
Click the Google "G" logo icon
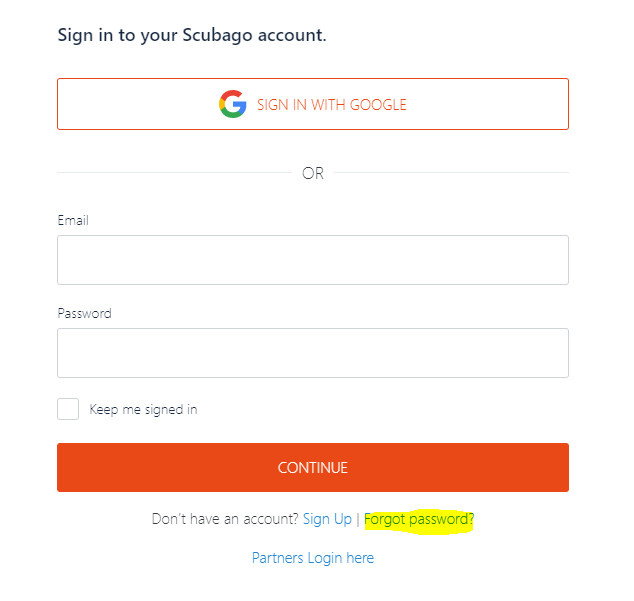[x=232, y=104]
